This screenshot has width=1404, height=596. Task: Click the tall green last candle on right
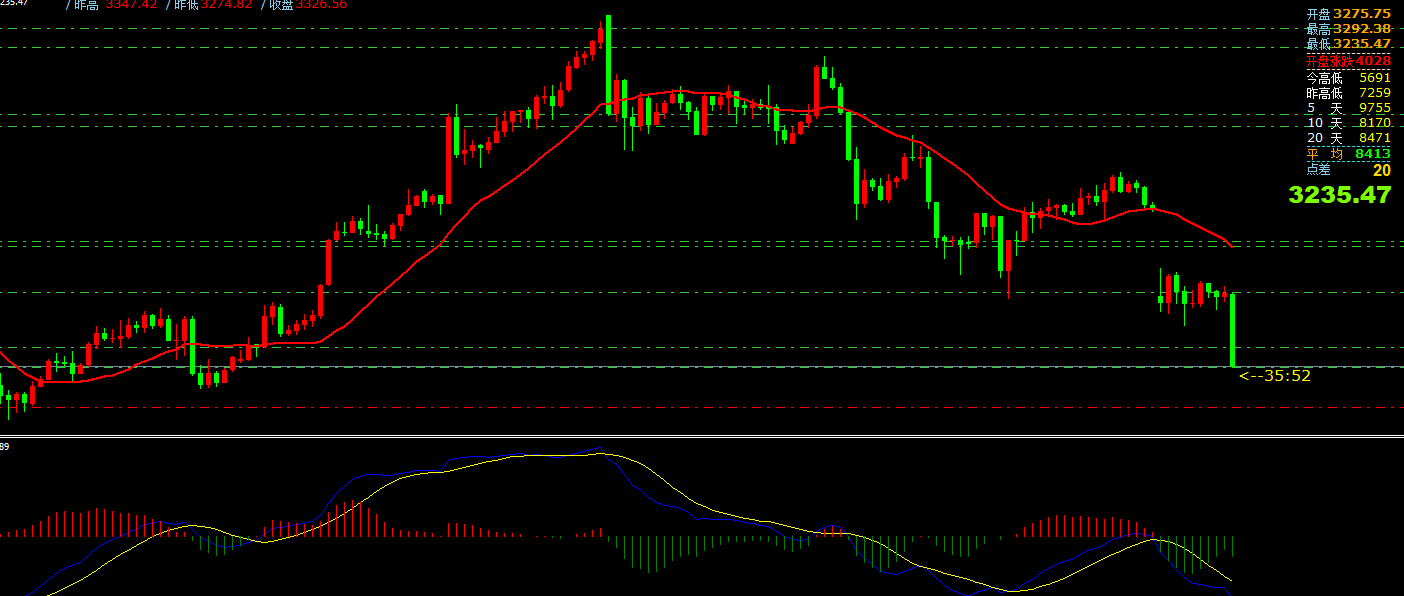click(1233, 330)
